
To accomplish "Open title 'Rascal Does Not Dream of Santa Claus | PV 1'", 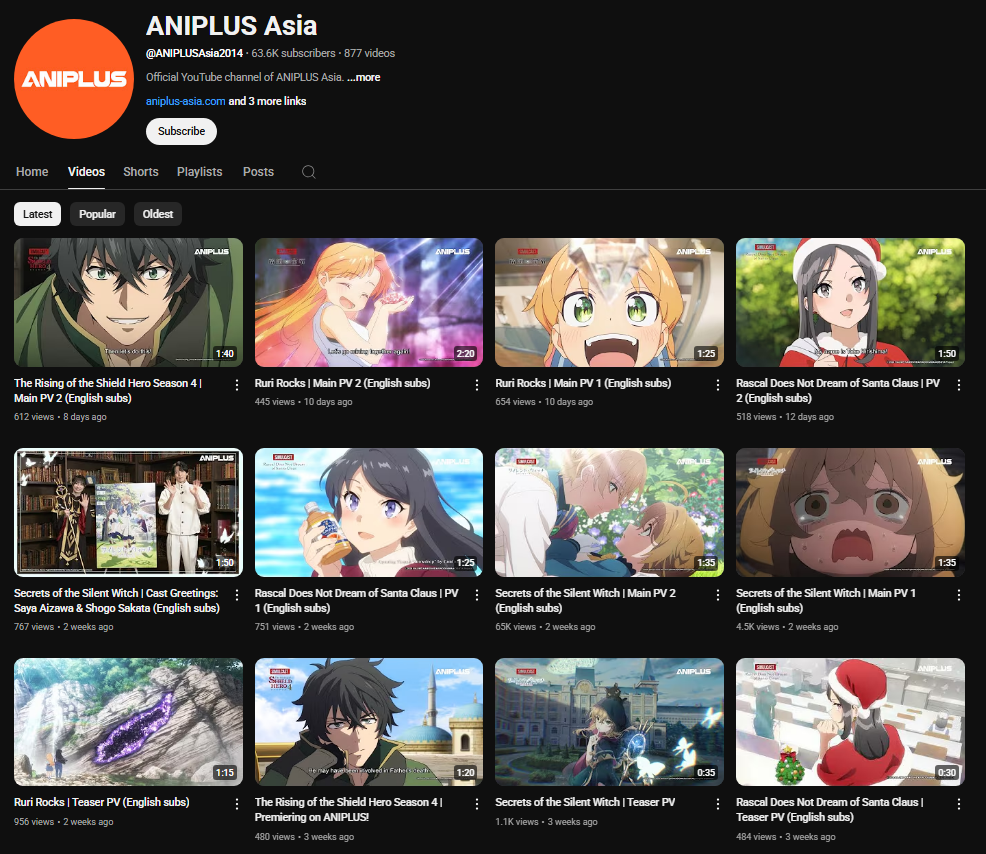I will tap(357, 601).
